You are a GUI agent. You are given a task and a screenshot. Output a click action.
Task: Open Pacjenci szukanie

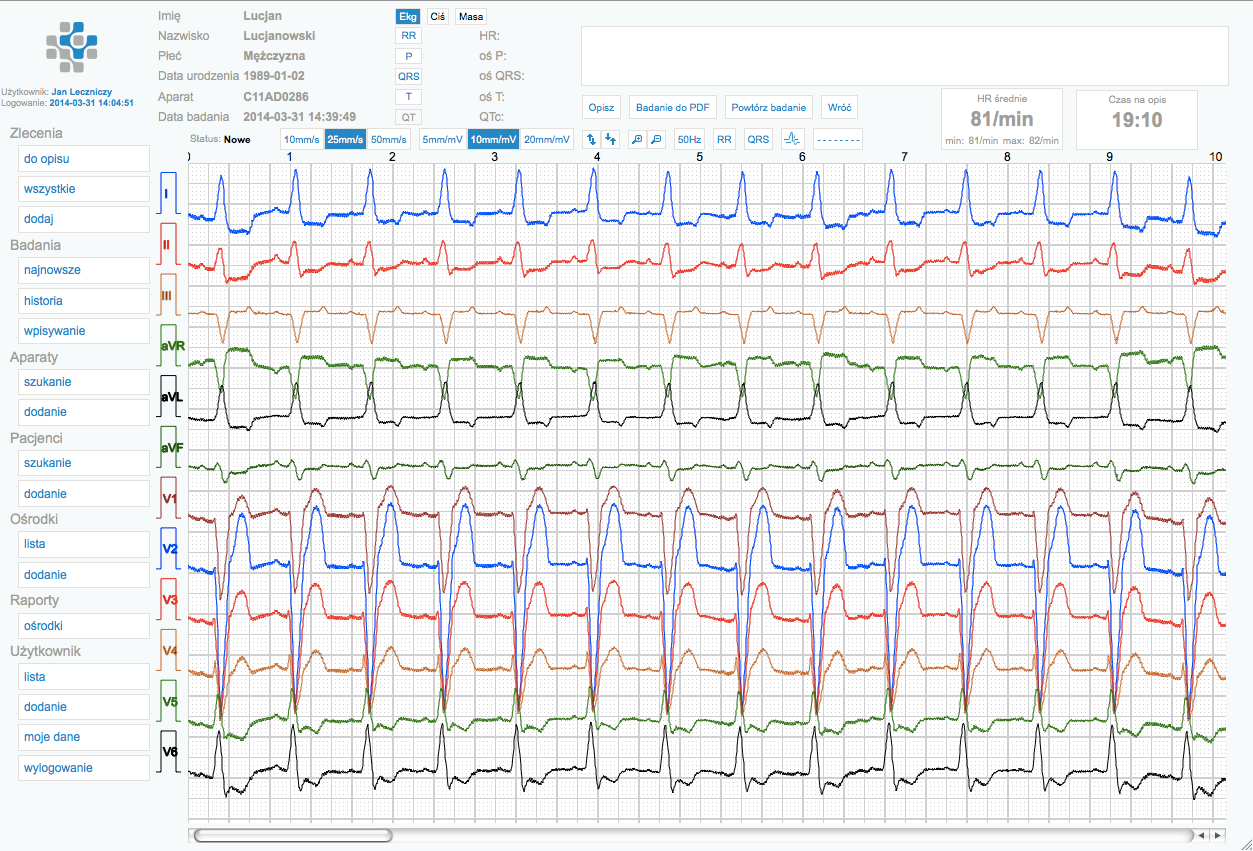84,463
